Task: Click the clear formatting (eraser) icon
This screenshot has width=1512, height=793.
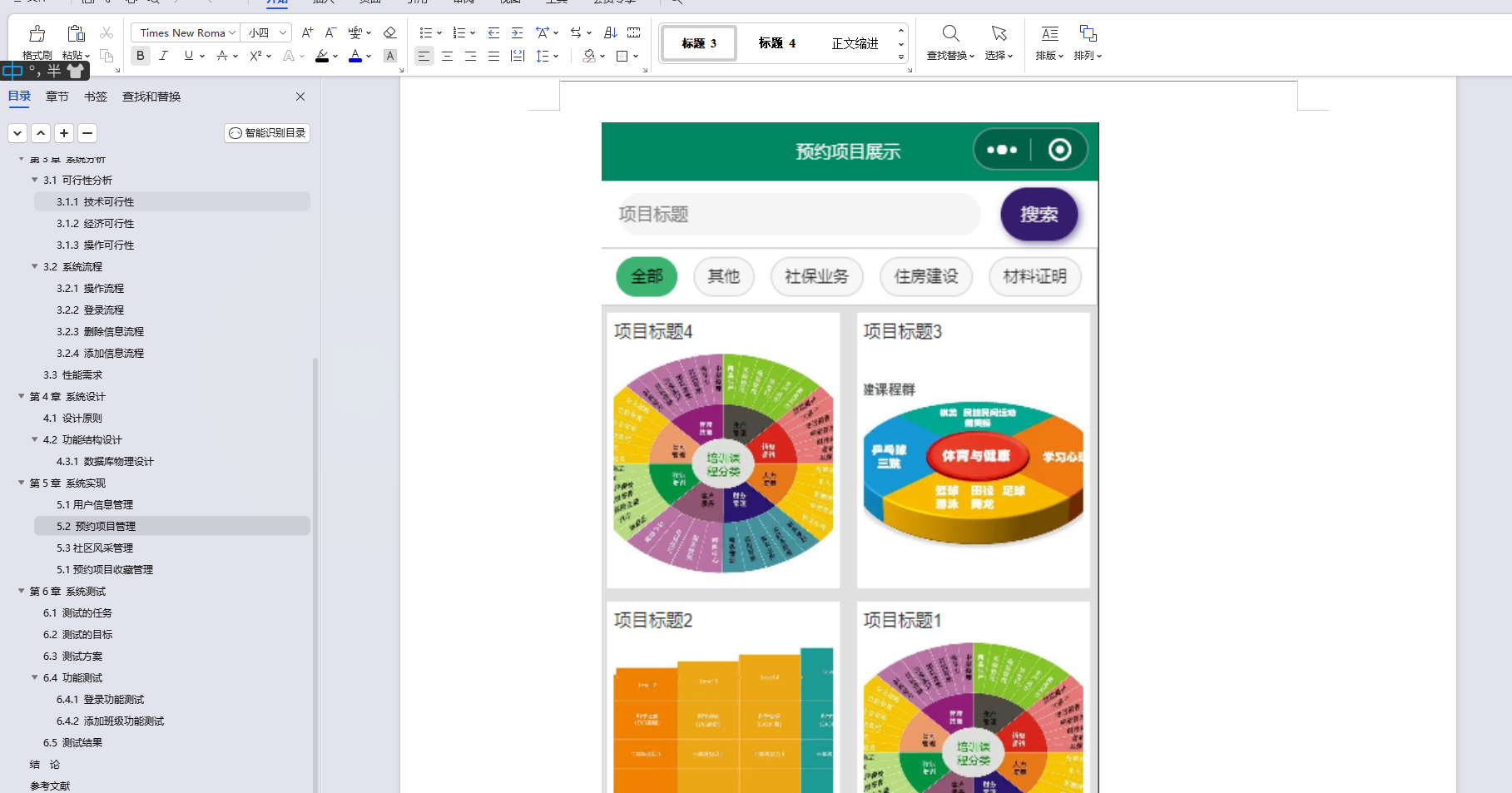Action: [x=389, y=32]
